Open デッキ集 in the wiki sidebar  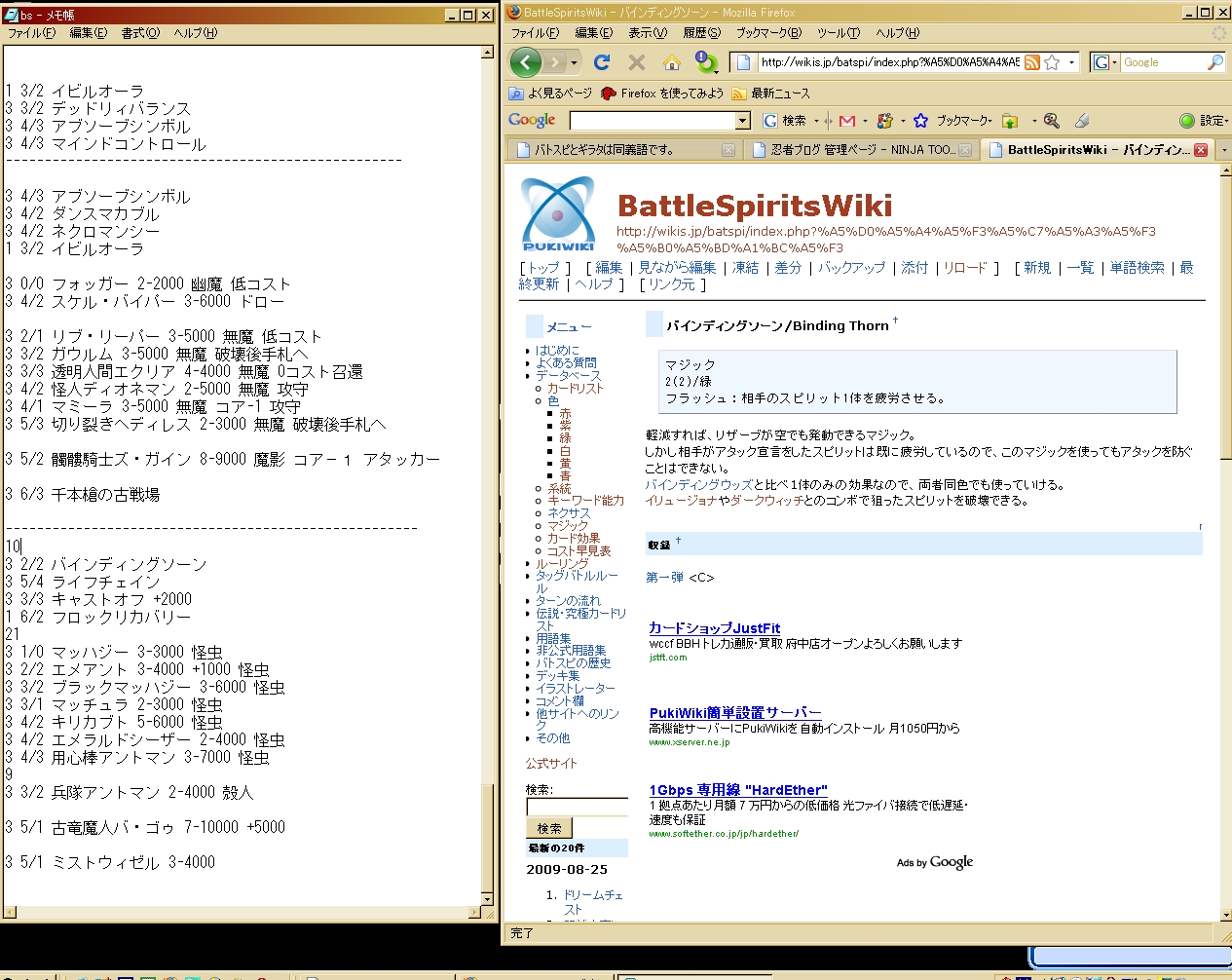(x=557, y=675)
